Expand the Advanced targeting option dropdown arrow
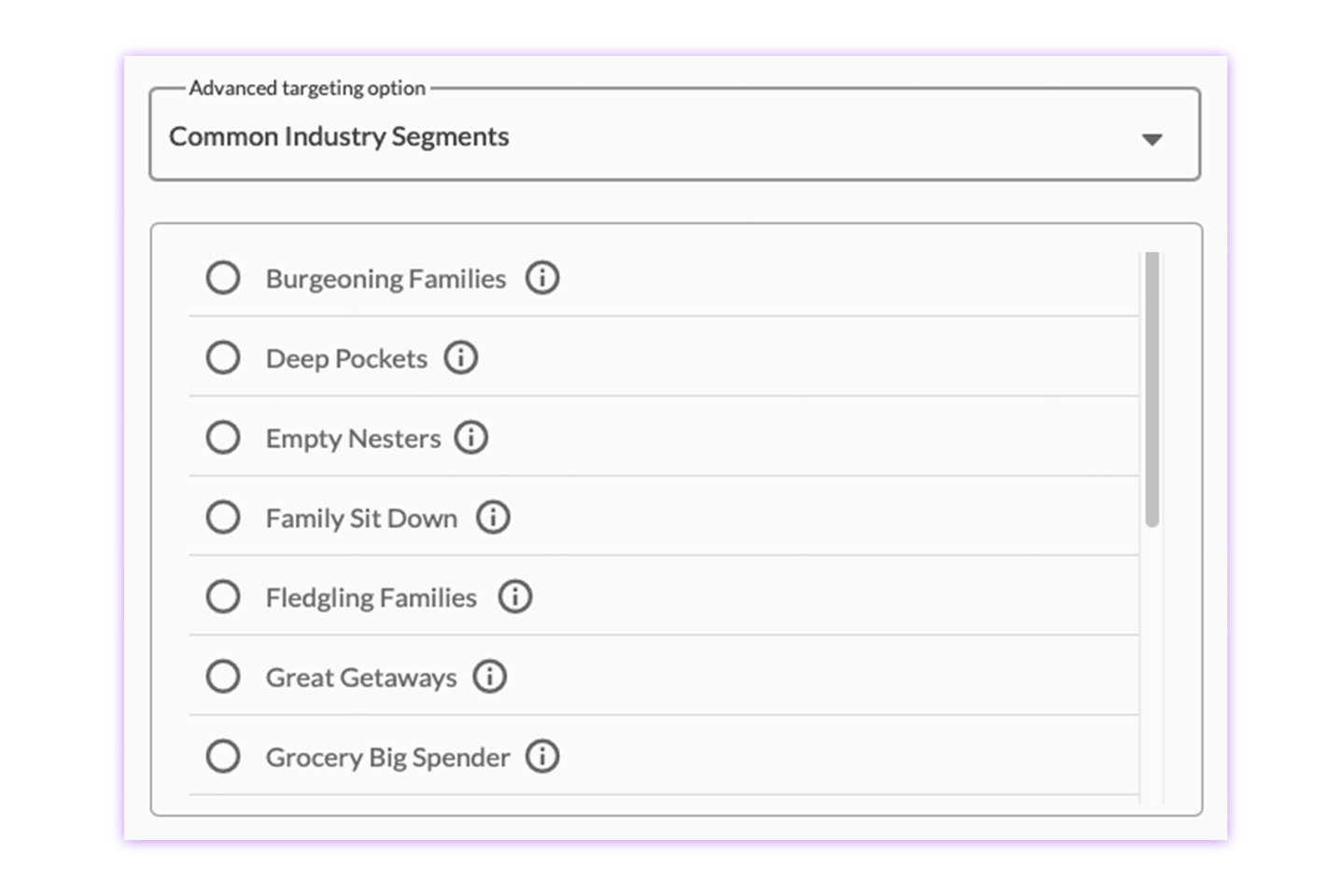The image size is (1344, 896). [1153, 139]
